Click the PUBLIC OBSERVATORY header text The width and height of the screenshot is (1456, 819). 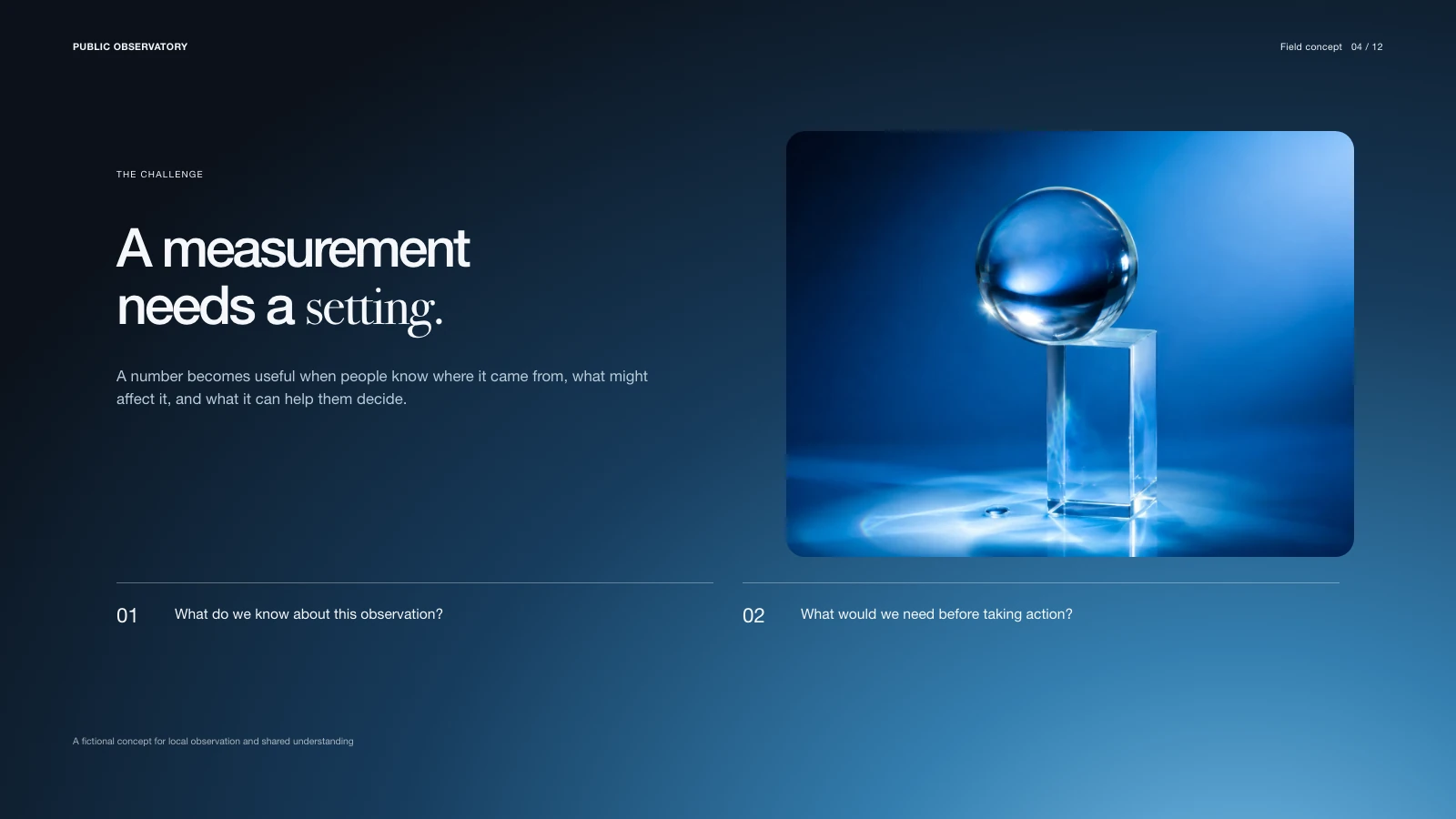coord(130,46)
